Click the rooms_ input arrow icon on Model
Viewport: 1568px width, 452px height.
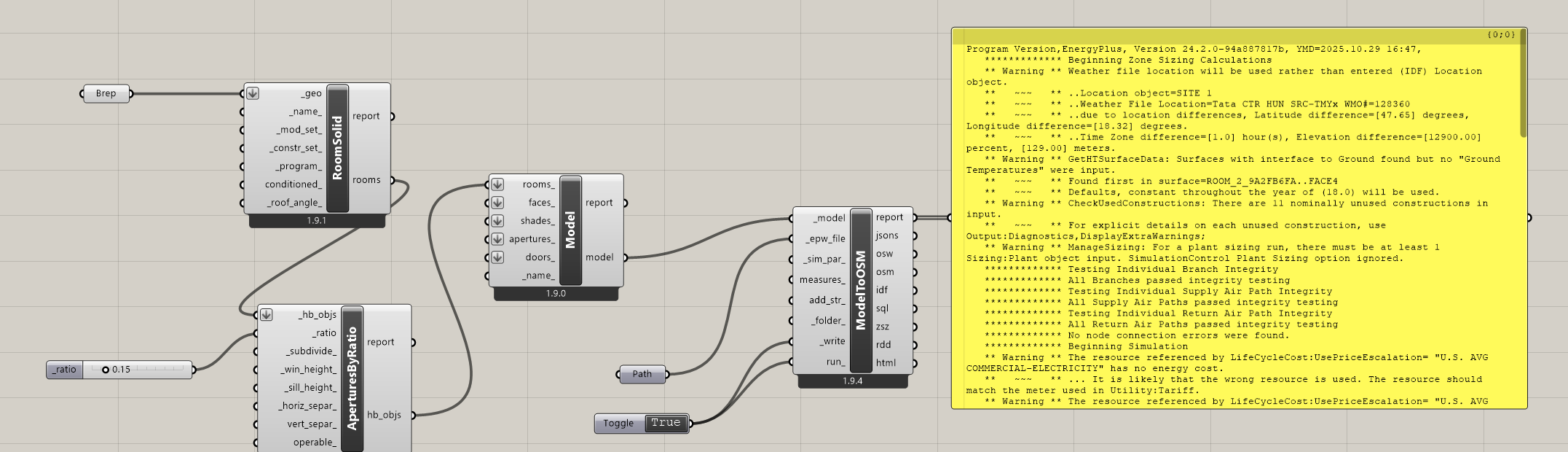click(497, 184)
